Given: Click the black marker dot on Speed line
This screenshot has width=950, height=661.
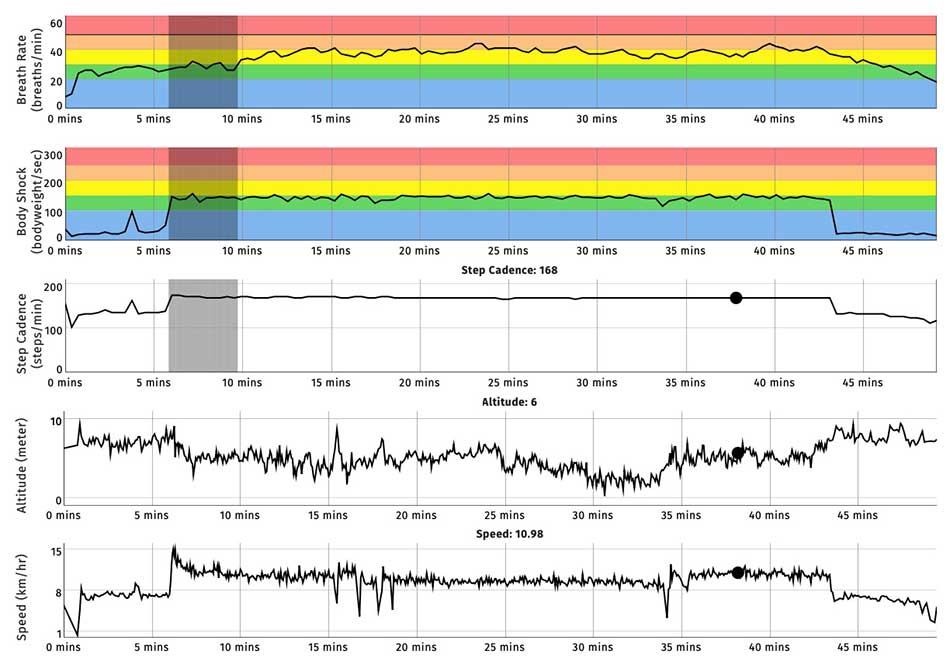Looking at the screenshot, I should point(737,572).
